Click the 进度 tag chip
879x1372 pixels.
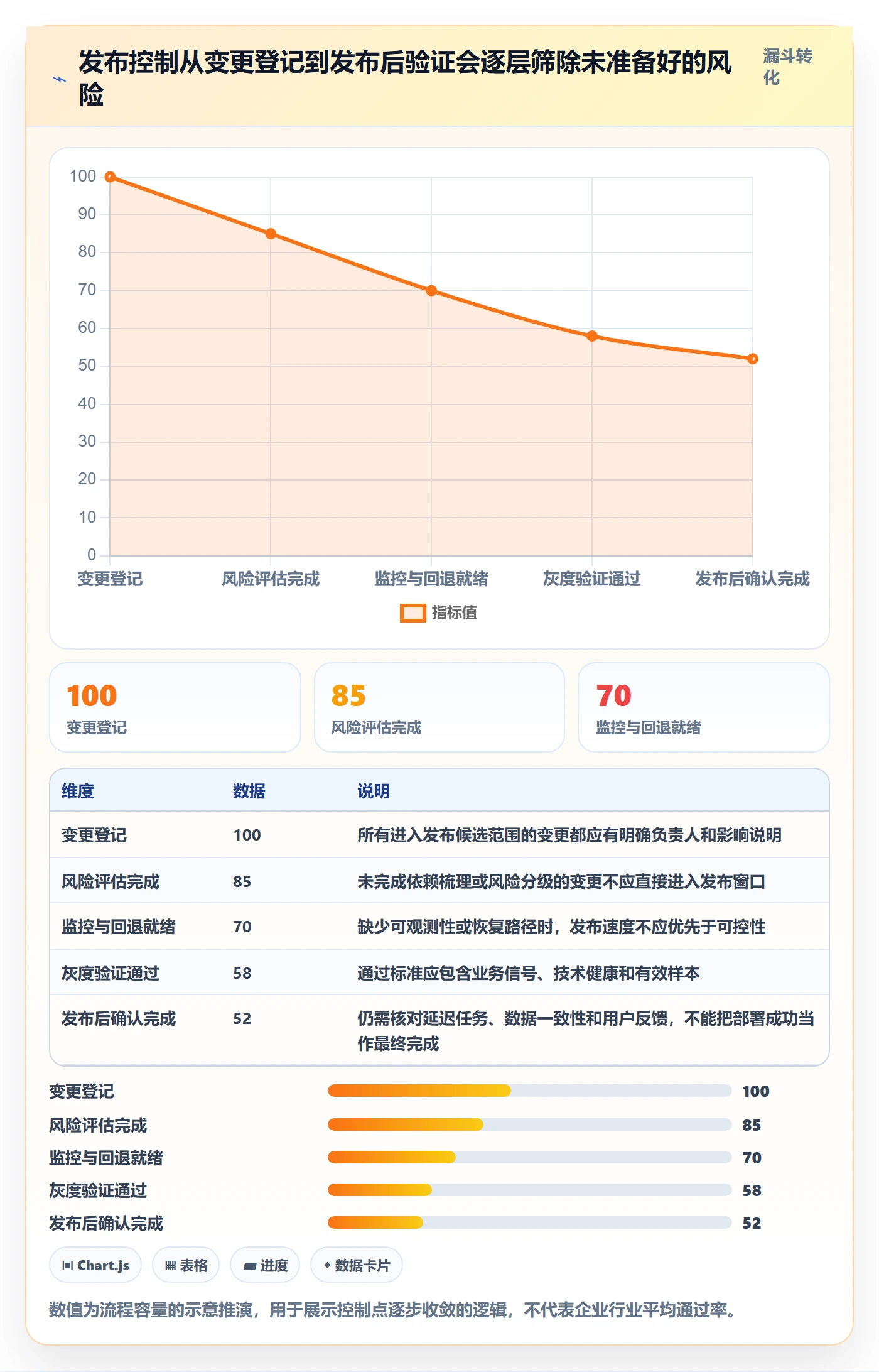[265, 1265]
